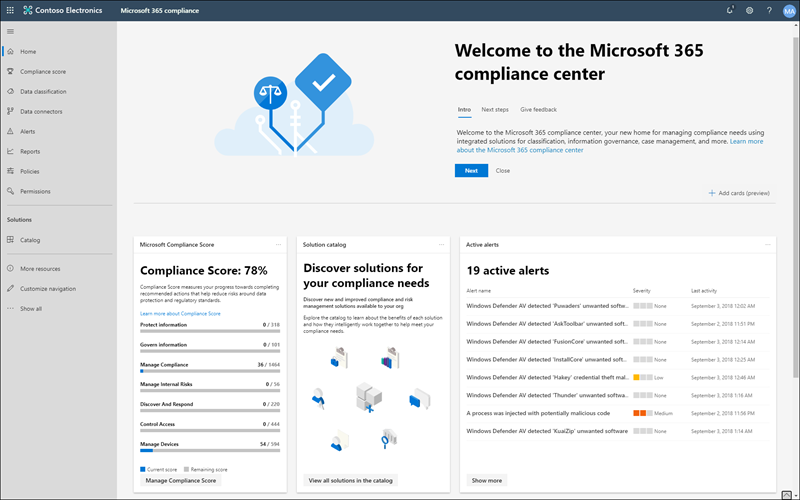This screenshot has width=800, height=500.
Task: Click the Catalog grid icon
Action: coord(10,240)
